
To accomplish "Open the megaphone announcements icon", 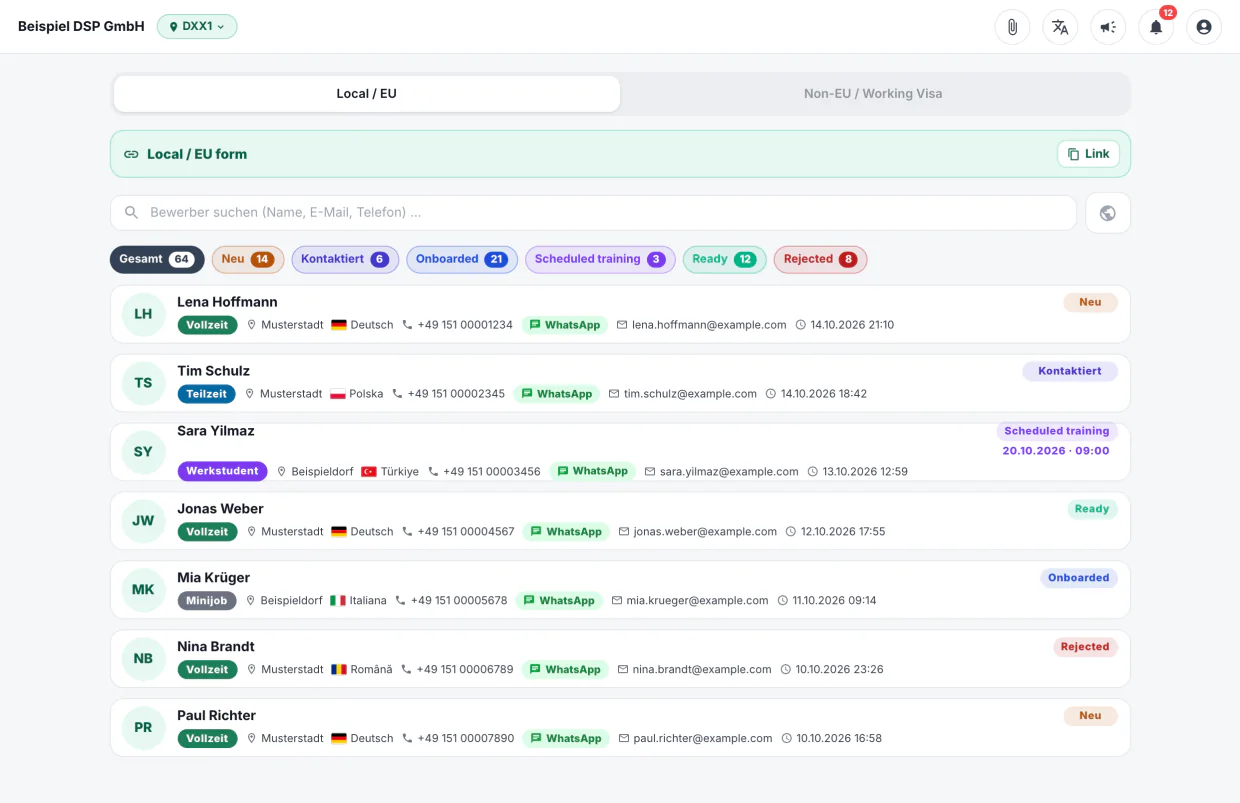I will pos(1108,27).
